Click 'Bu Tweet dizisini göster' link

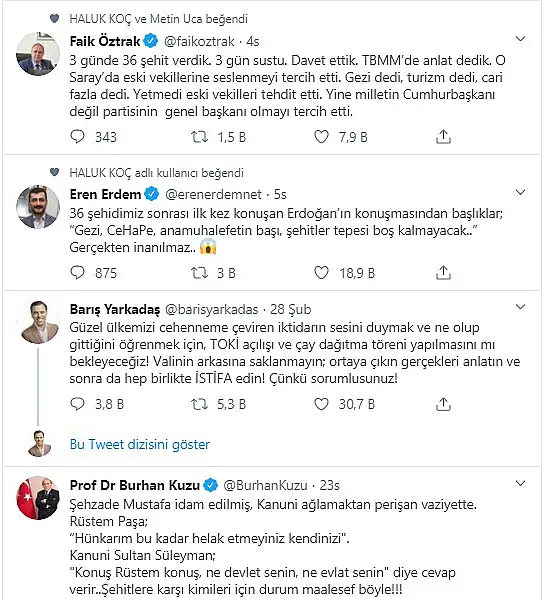140,444
